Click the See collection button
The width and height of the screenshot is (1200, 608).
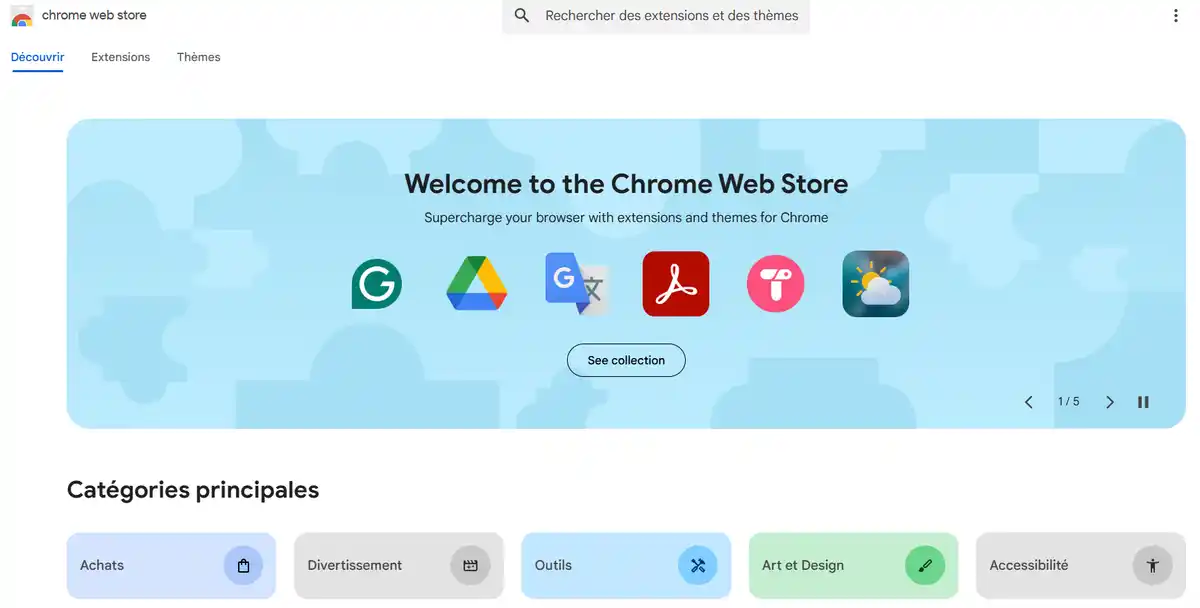626,360
